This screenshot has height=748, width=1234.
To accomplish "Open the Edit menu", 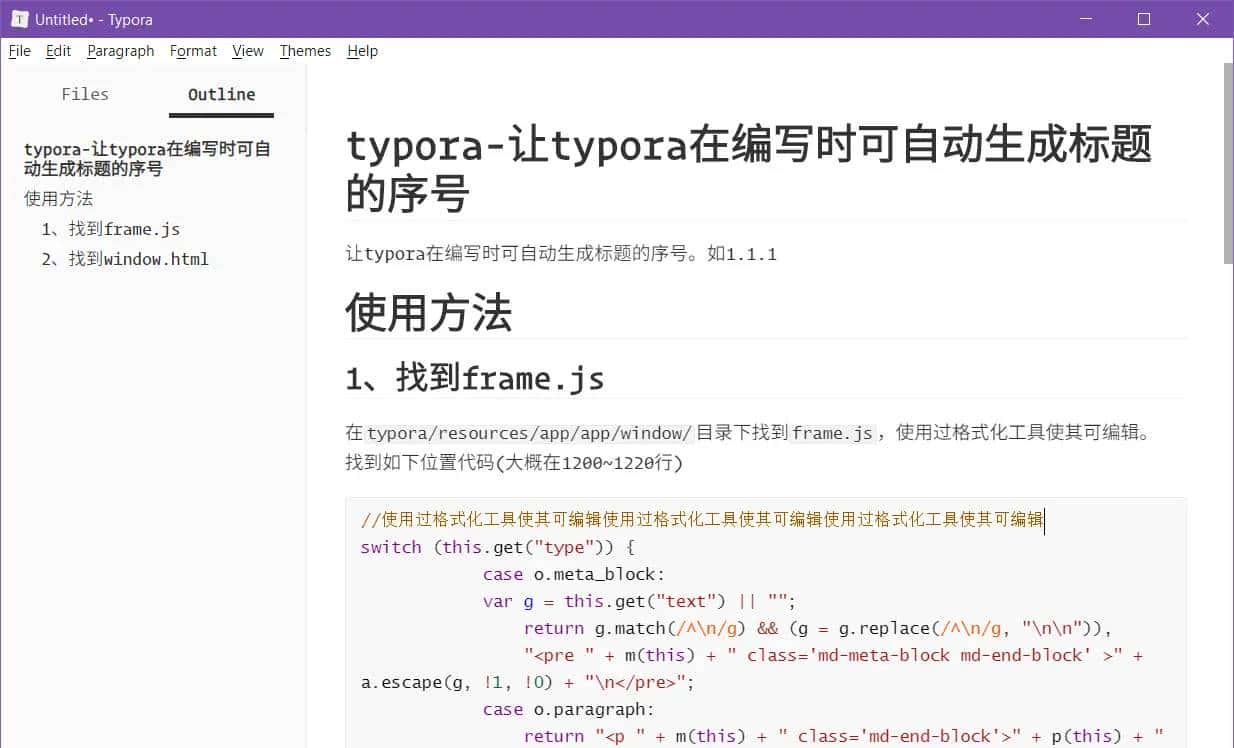I will pyautogui.click(x=57, y=51).
